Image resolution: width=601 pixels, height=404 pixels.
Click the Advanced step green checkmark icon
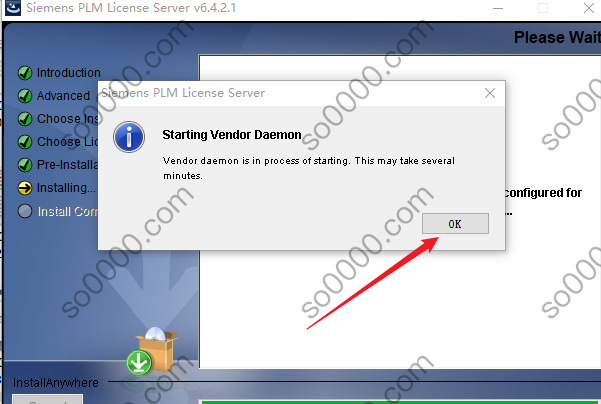(25, 95)
